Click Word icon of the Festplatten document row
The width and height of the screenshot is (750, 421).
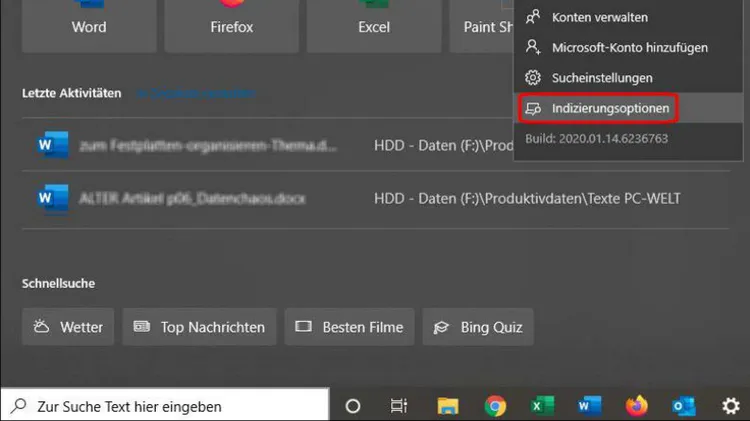[52, 144]
